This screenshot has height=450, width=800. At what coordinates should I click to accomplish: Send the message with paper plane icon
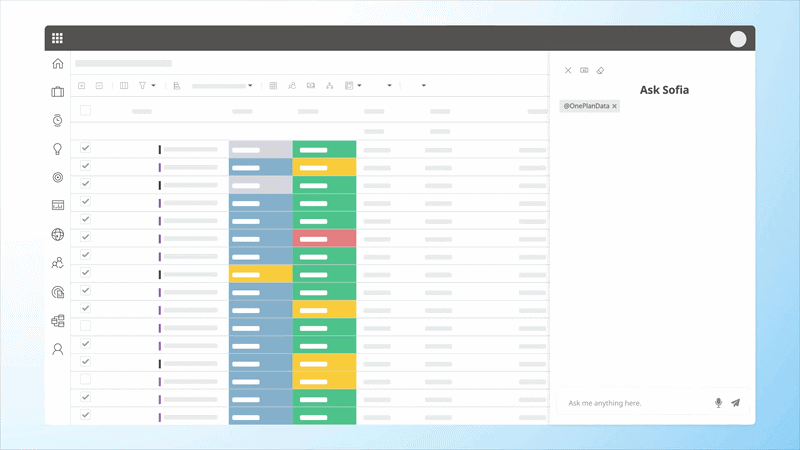[735, 403]
